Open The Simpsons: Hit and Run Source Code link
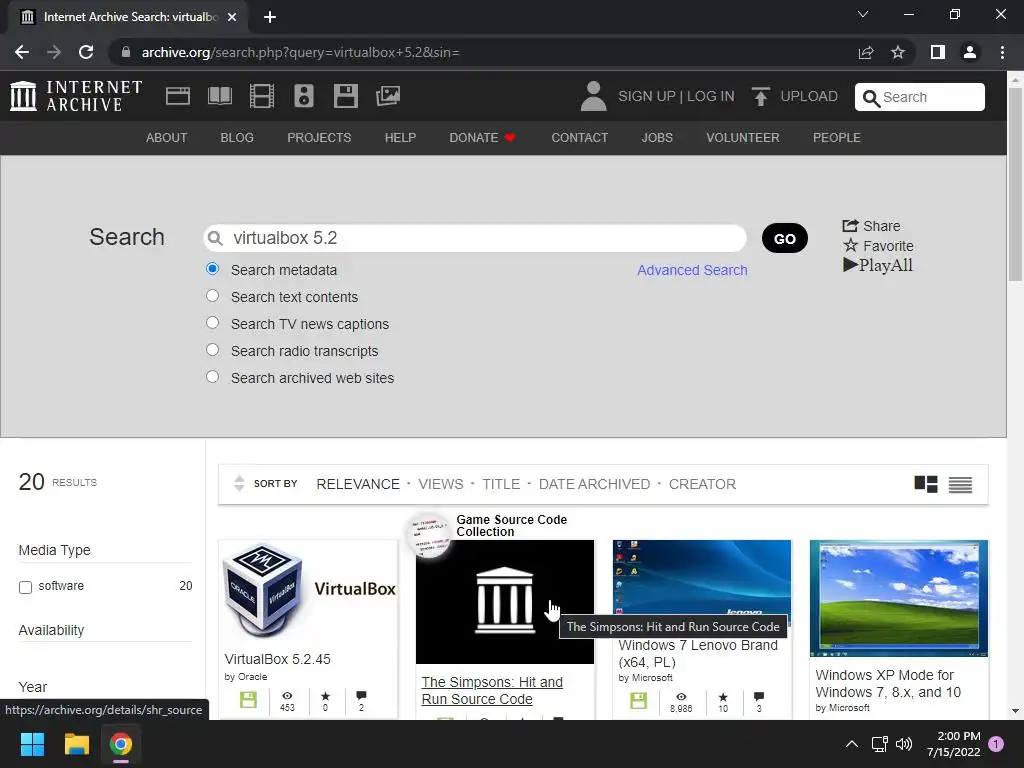Screen dimensions: 1024x768 tap(492, 690)
